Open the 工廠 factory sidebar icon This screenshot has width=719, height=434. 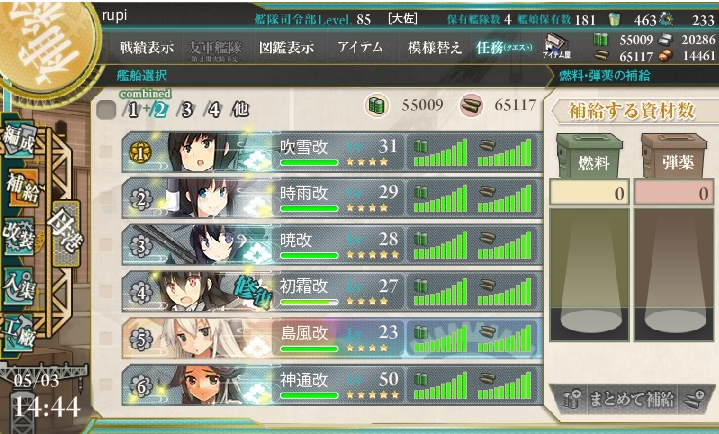pos(19,334)
